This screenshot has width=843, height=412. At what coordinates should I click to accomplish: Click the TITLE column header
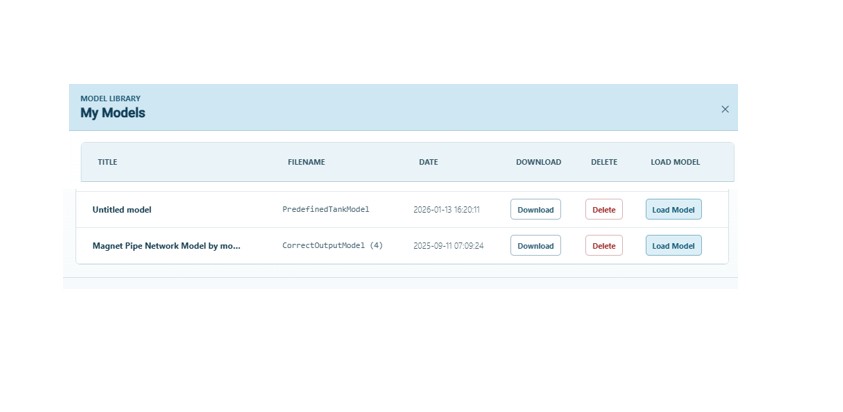[108, 162]
